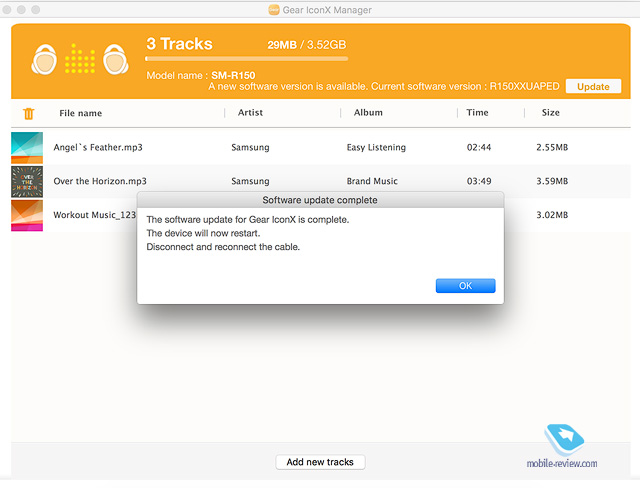
Task: Click the Easy Listening album cell
Action: point(376,147)
